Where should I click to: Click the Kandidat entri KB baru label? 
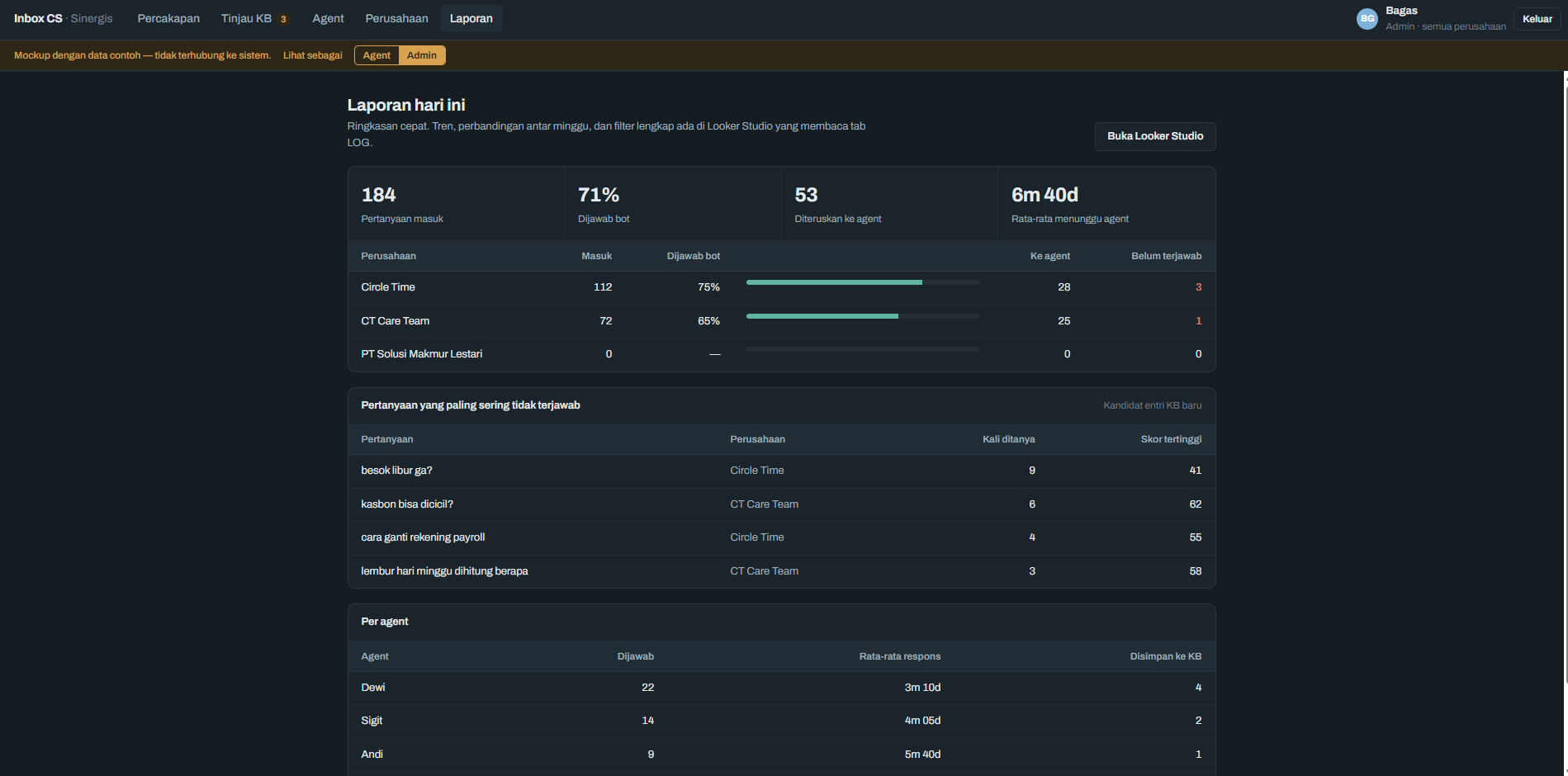1153,405
